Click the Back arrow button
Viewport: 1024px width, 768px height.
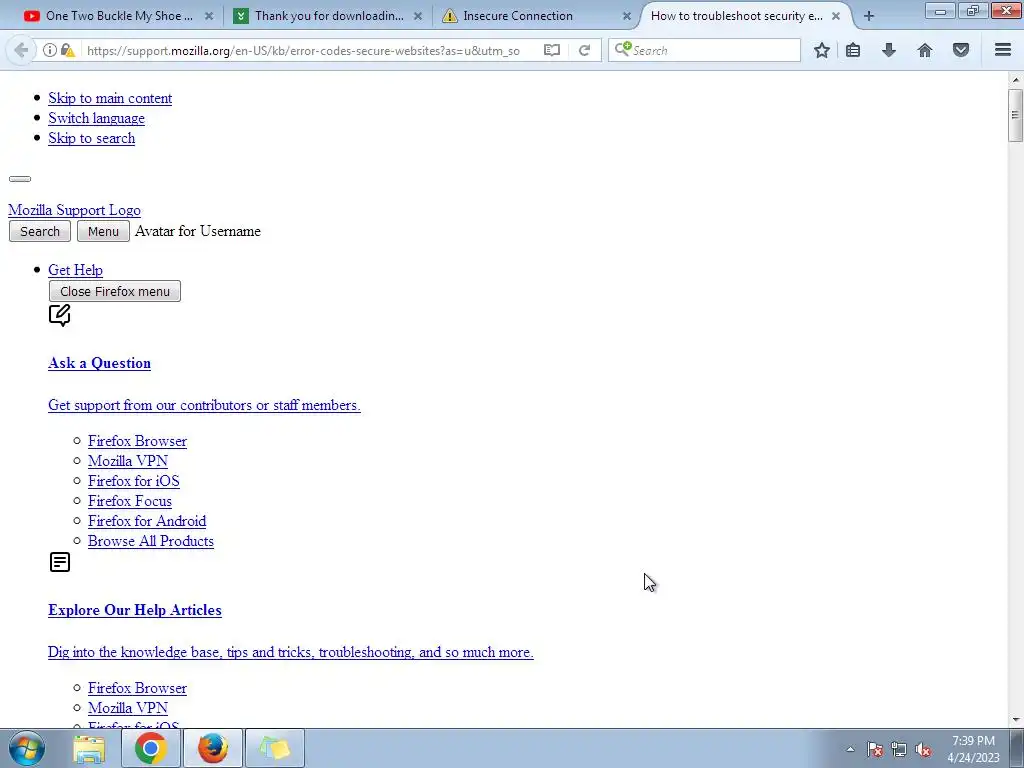pyautogui.click(x=21, y=50)
